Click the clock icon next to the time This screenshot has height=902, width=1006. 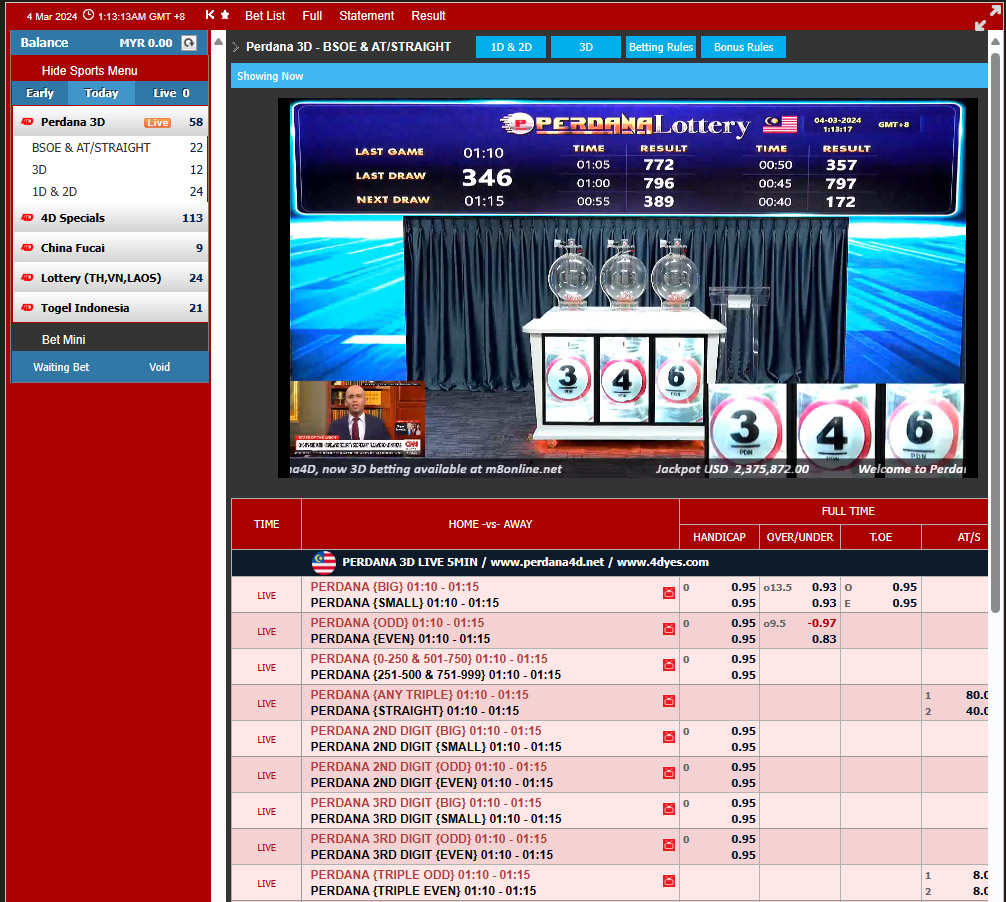click(89, 15)
